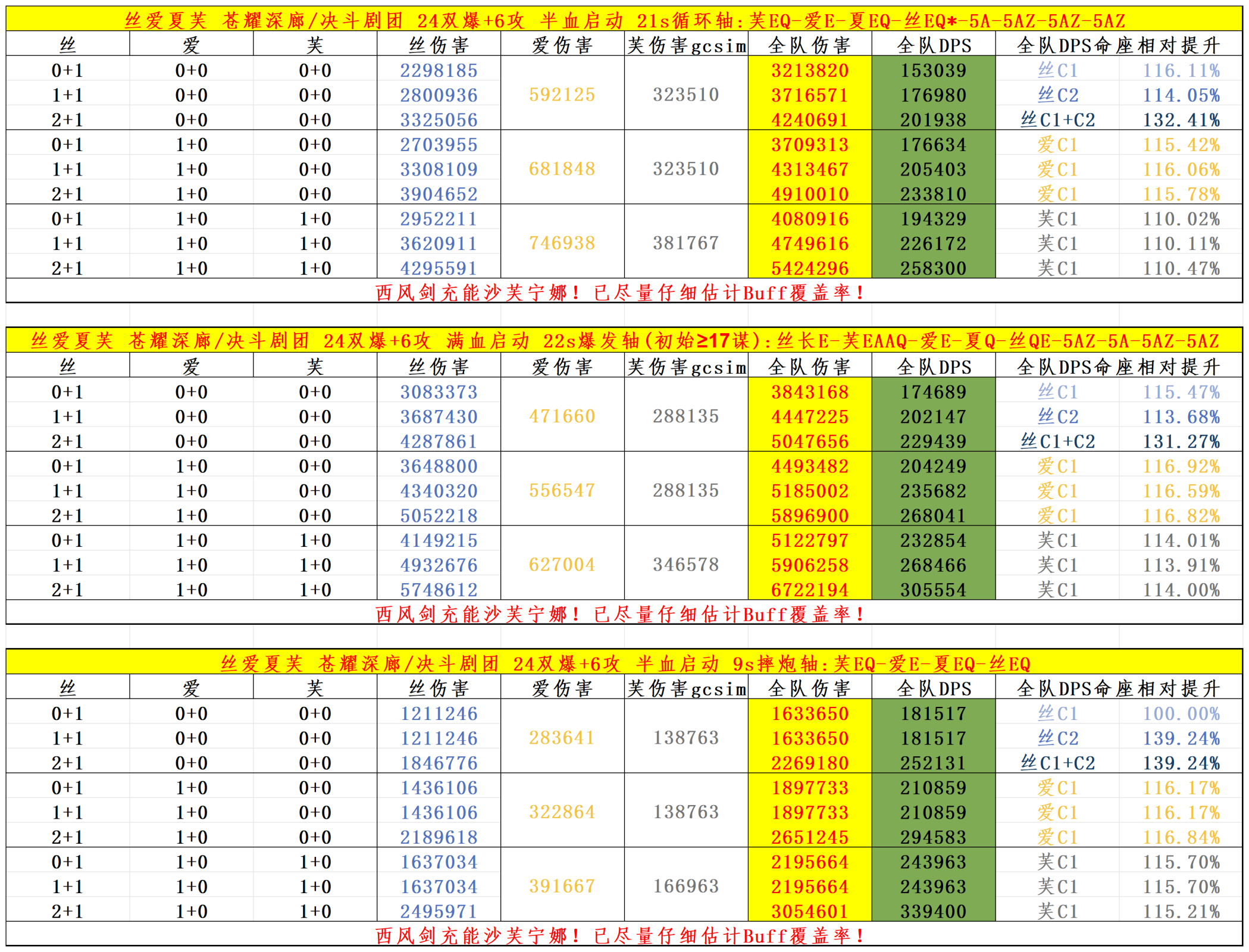Select the 芙伤害 cell 346578
The height and width of the screenshot is (952, 1249).
[686, 565]
